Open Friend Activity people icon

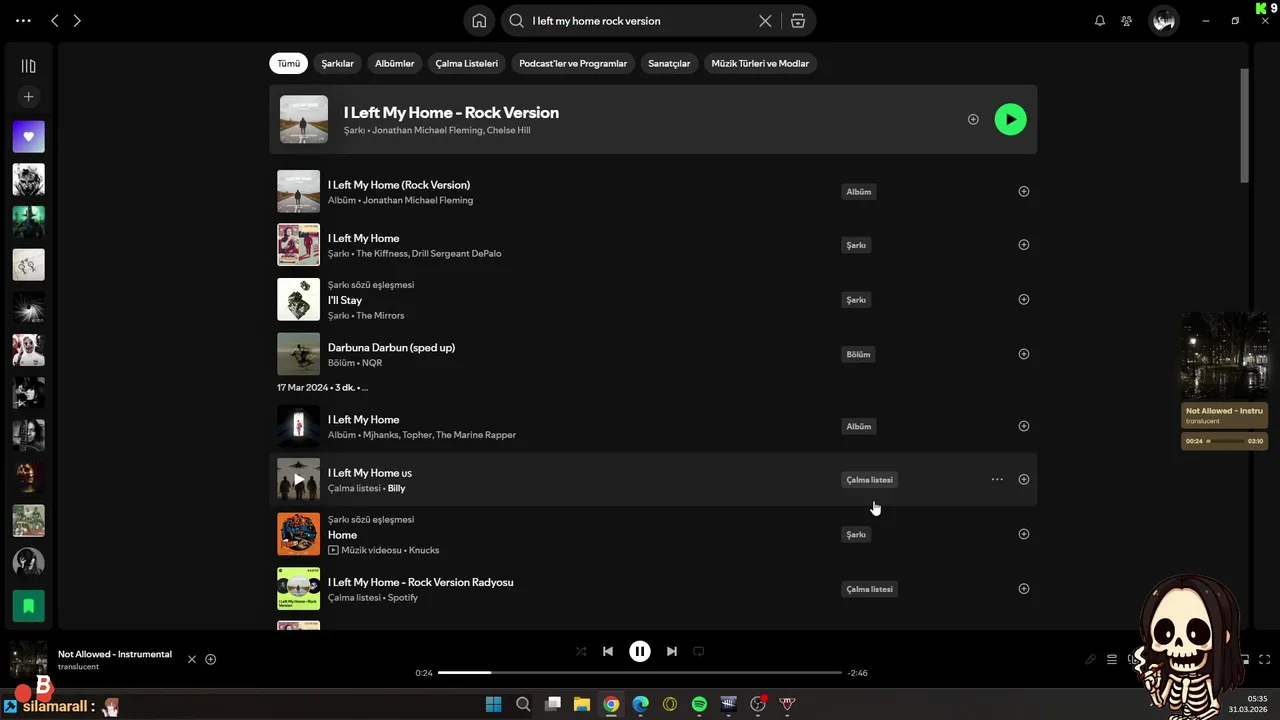tap(1127, 20)
